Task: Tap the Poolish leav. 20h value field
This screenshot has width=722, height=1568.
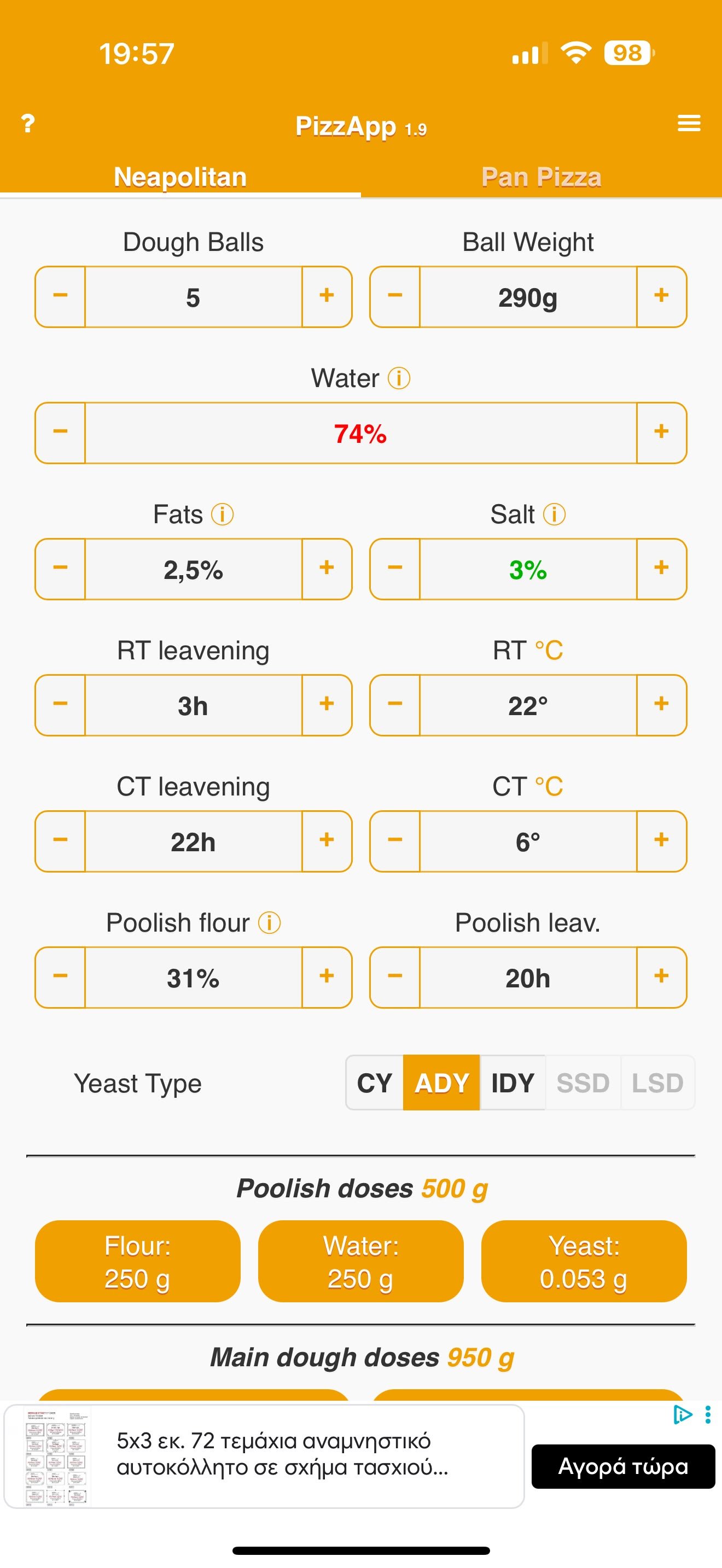Action: point(528,978)
